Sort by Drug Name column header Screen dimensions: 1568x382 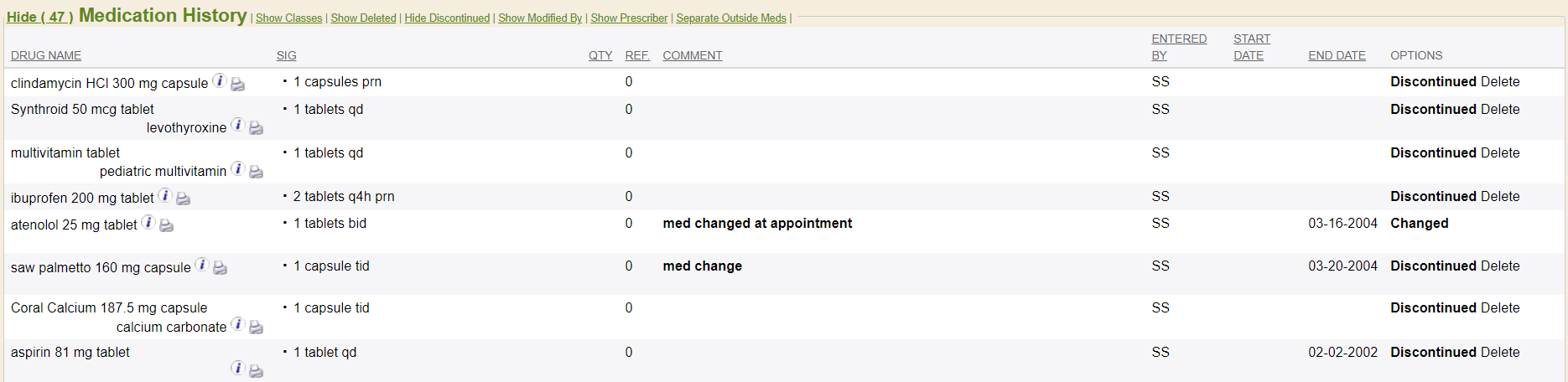coord(46,55)
